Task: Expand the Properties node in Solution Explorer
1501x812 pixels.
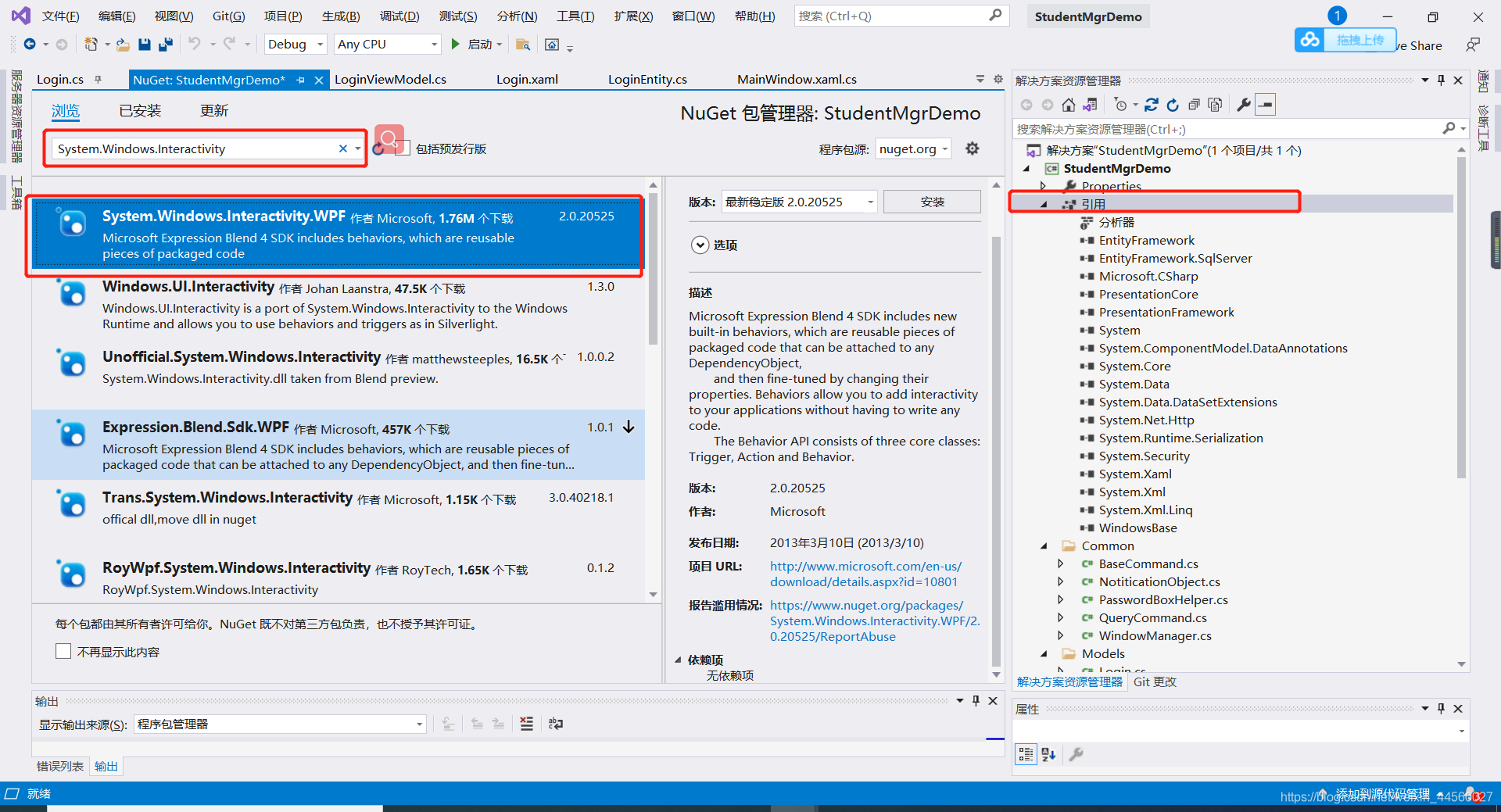Action: 1044,186
